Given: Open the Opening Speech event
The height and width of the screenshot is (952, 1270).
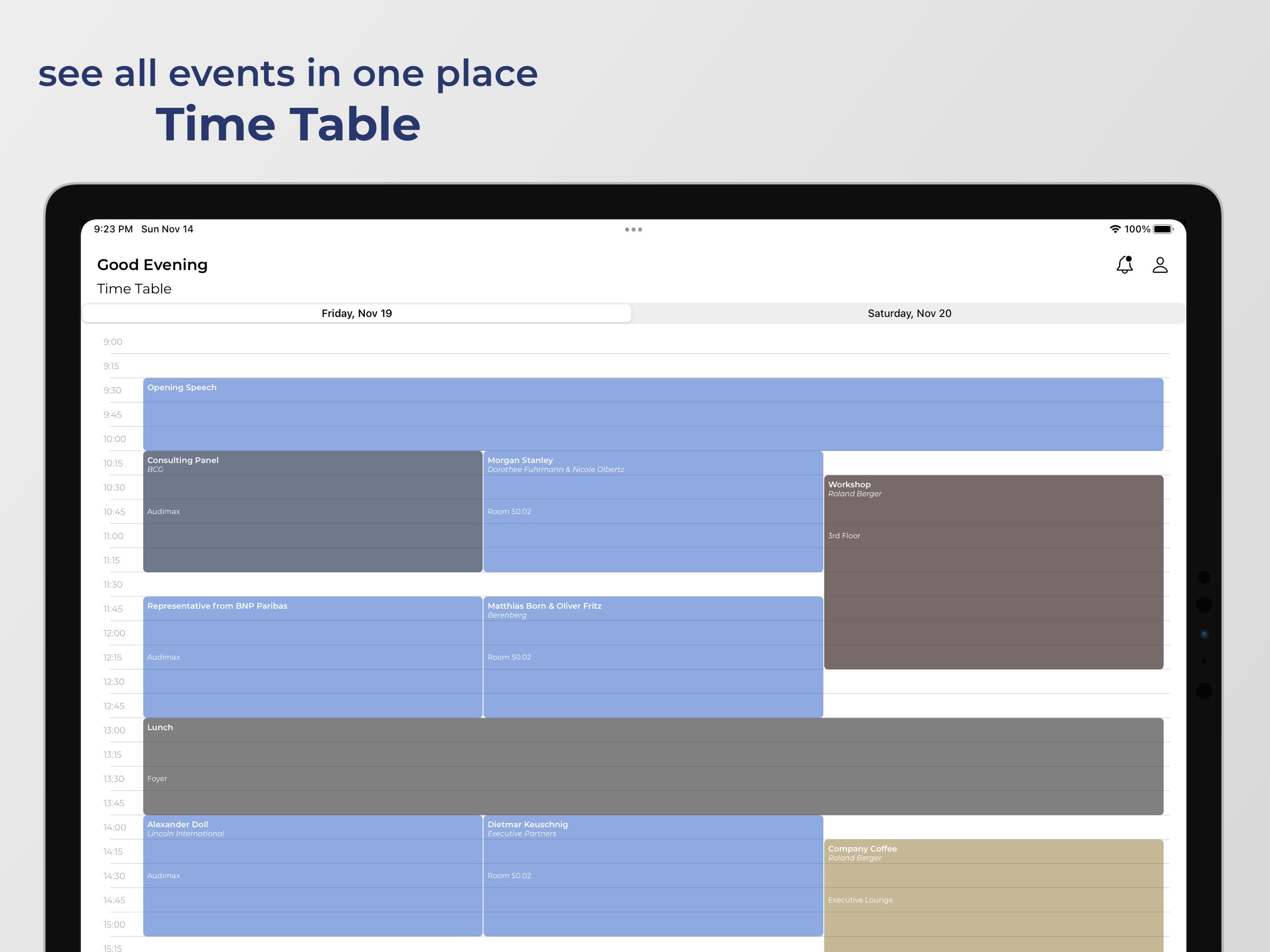Looking at the screenshot, I should [x=653, y=414].
